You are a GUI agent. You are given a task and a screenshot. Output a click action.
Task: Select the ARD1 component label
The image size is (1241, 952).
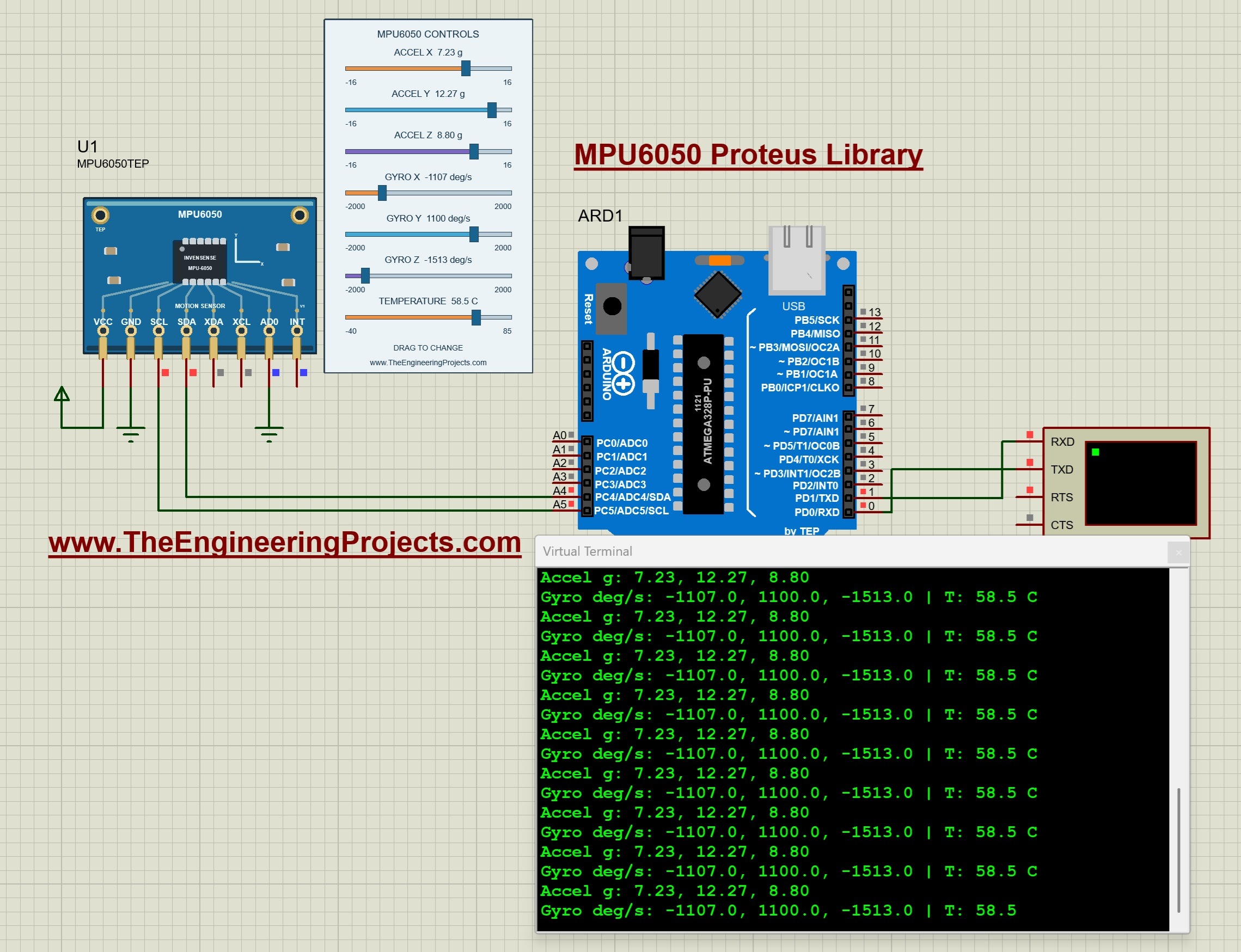point(600,216)
